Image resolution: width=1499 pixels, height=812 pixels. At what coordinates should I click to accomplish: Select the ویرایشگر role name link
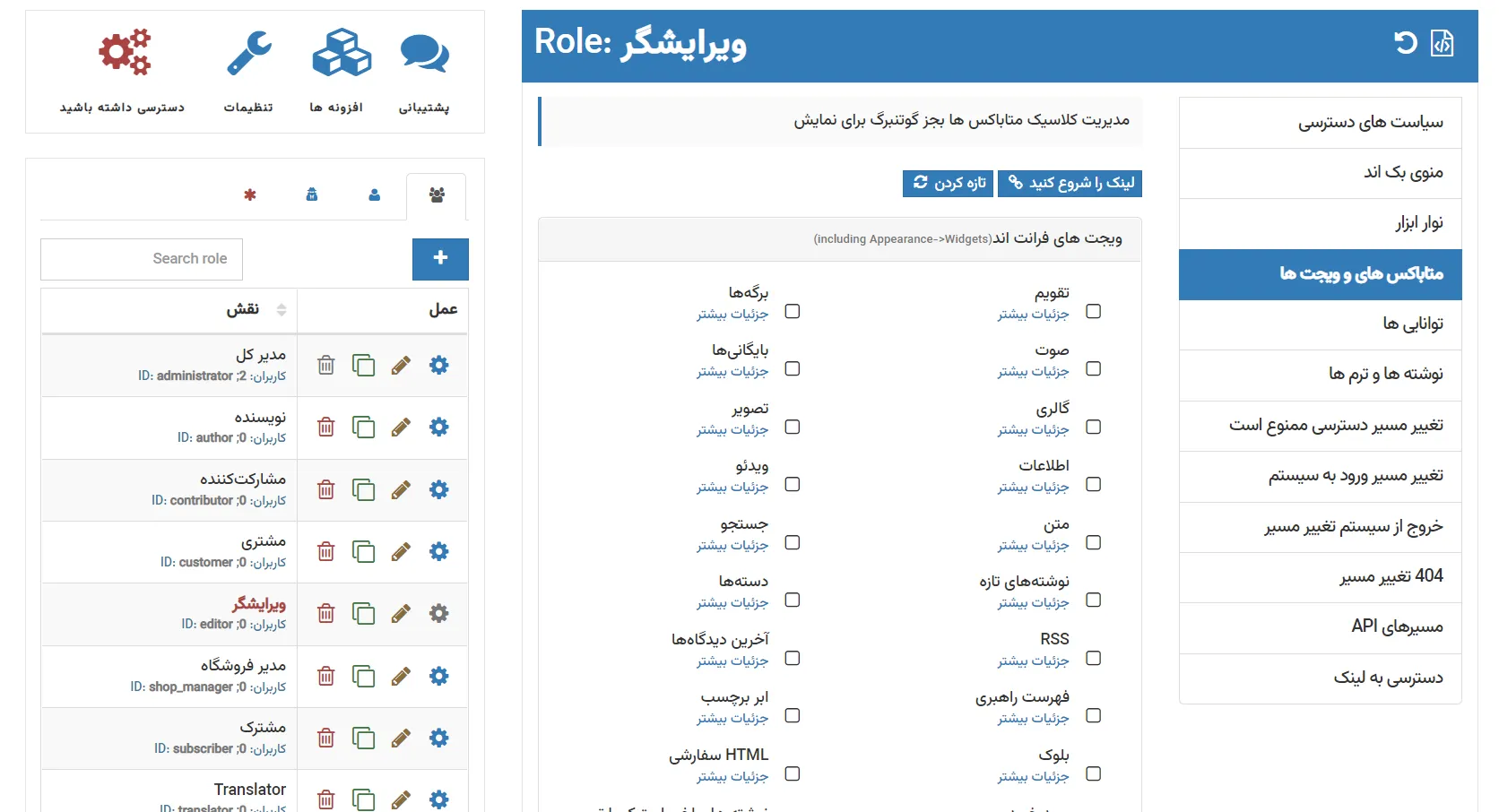[259, 604]
